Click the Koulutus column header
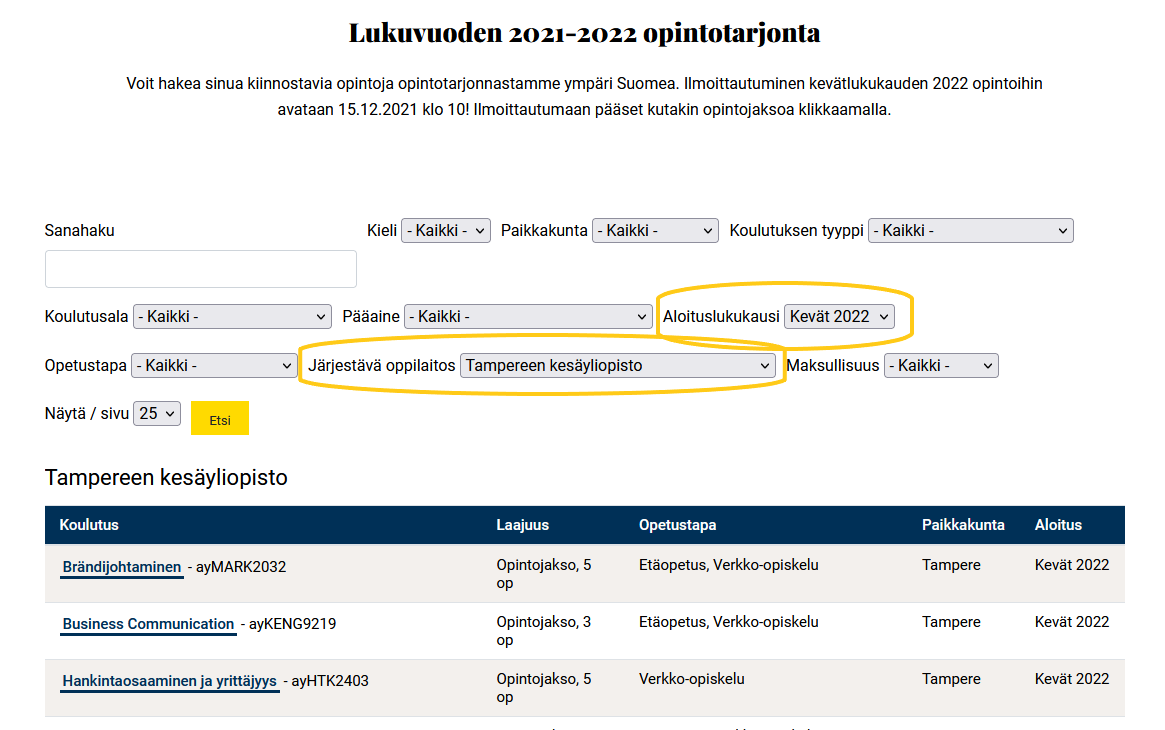 (x=89, y=525)
